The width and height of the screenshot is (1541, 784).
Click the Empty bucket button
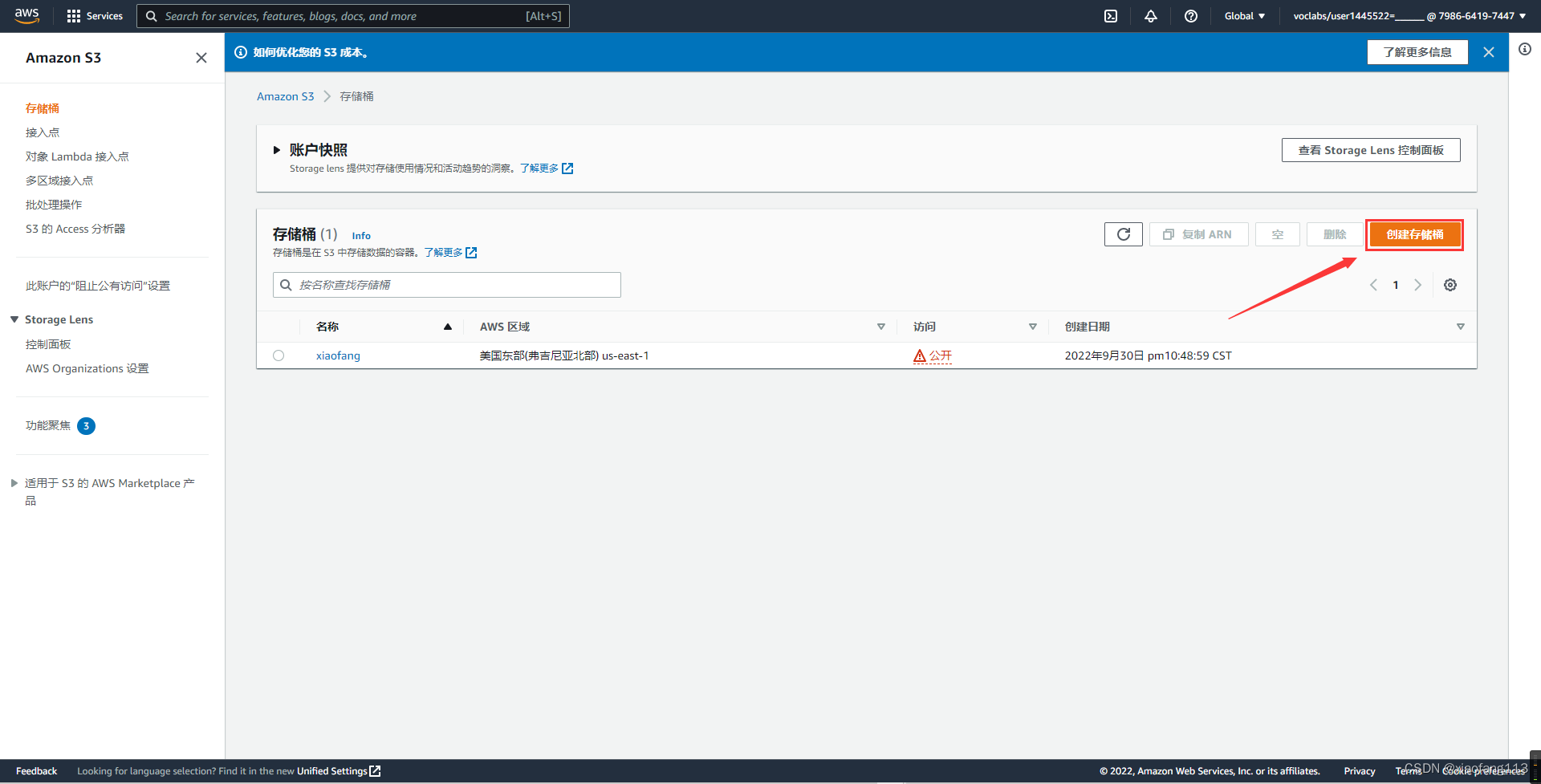click(x=1278, y=234)
